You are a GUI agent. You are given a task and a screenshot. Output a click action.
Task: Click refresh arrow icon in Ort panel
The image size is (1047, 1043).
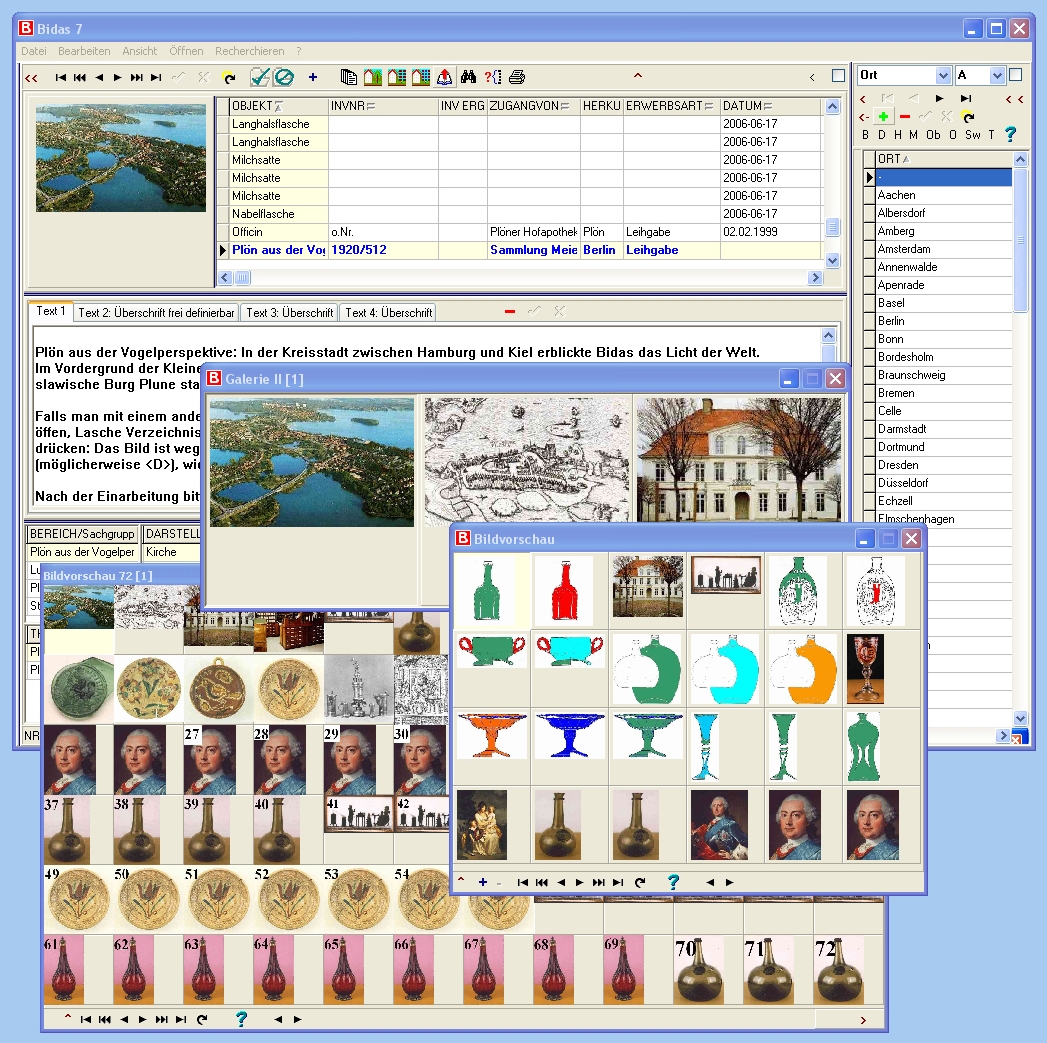pos(968,116)
